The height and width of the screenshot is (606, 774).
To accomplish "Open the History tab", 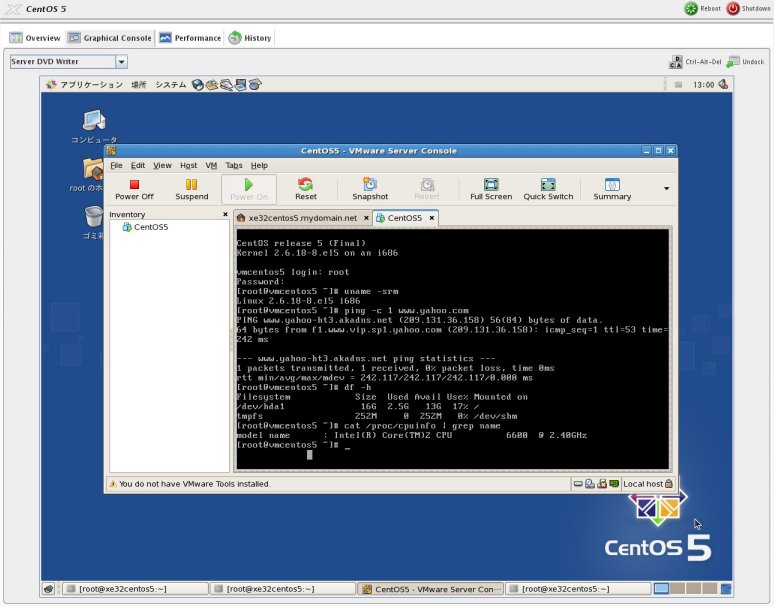I will (250, 38).
